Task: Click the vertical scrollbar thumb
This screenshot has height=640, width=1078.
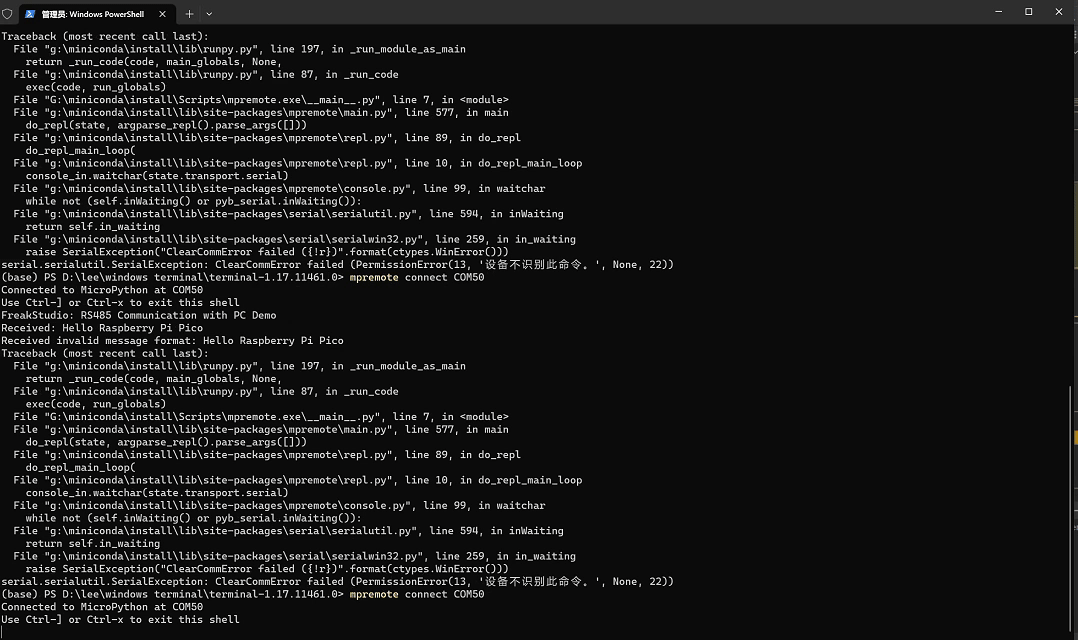Action: pos(1071,509)
